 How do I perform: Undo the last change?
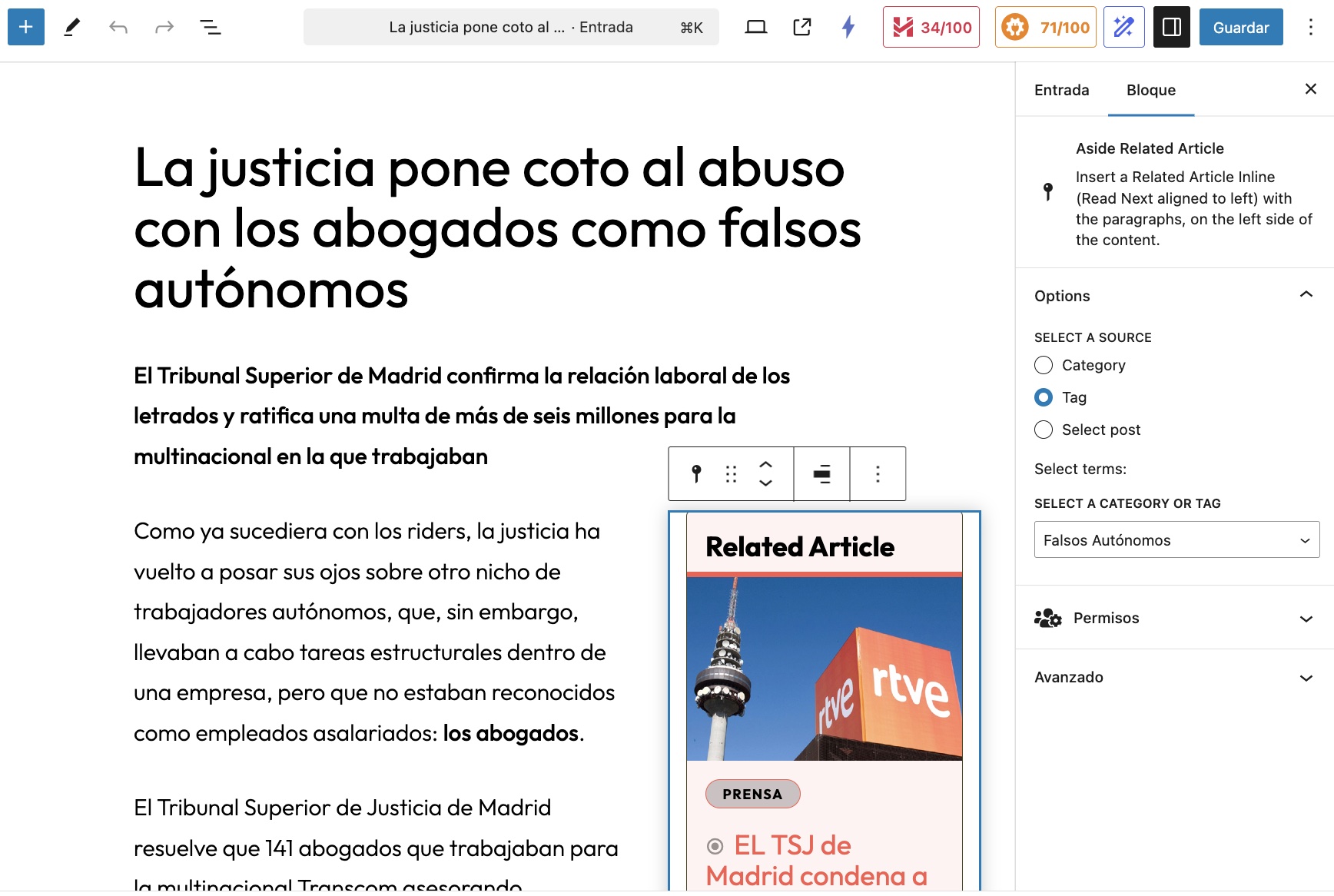118,28
